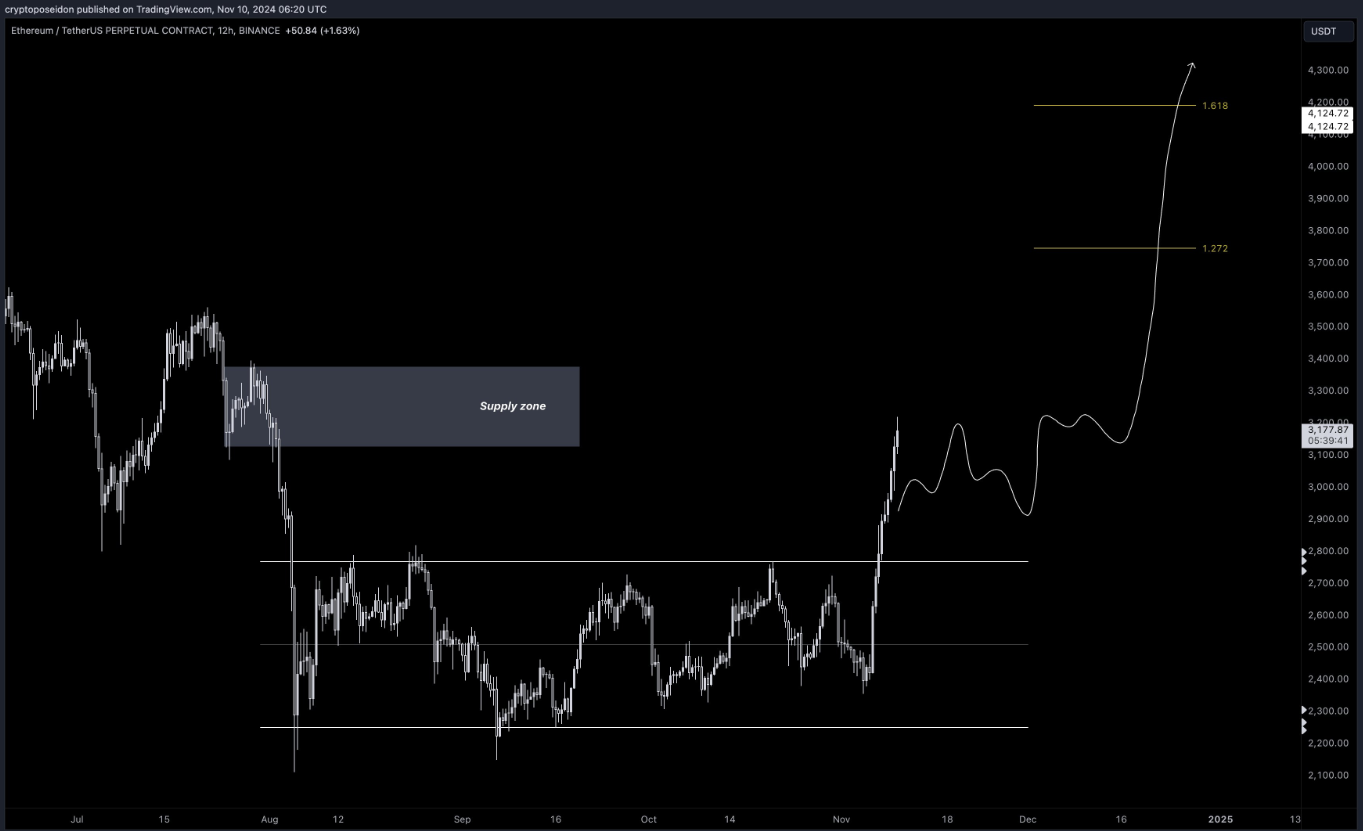
Task: Click the 3,600.00 price scale label
Action: pos(1328,295)
